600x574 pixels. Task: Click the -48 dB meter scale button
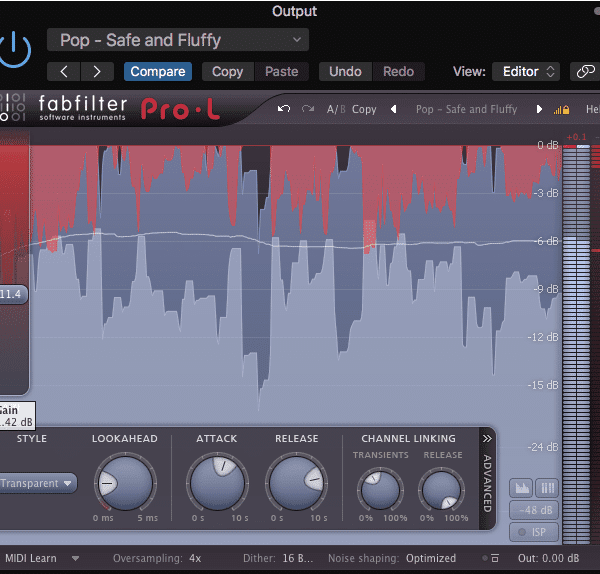coord(534,510)
